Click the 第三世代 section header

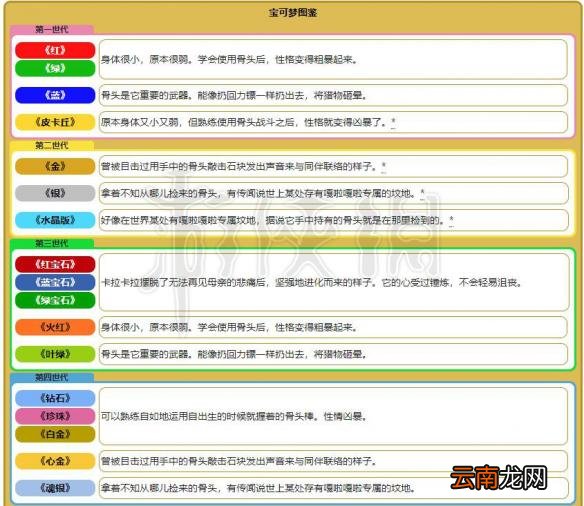tap(51, 244)
